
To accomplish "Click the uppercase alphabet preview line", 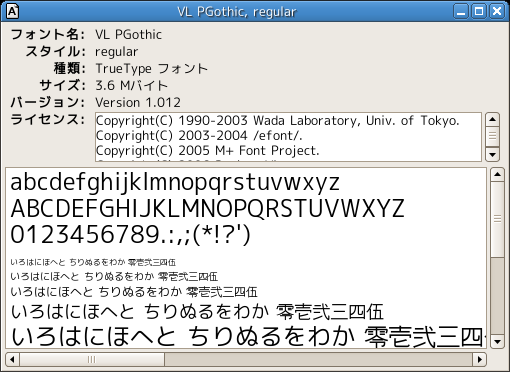I will tap(207, 208).
